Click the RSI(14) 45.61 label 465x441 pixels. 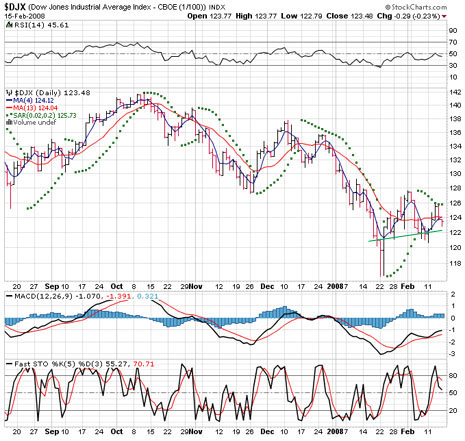[41, 25]
